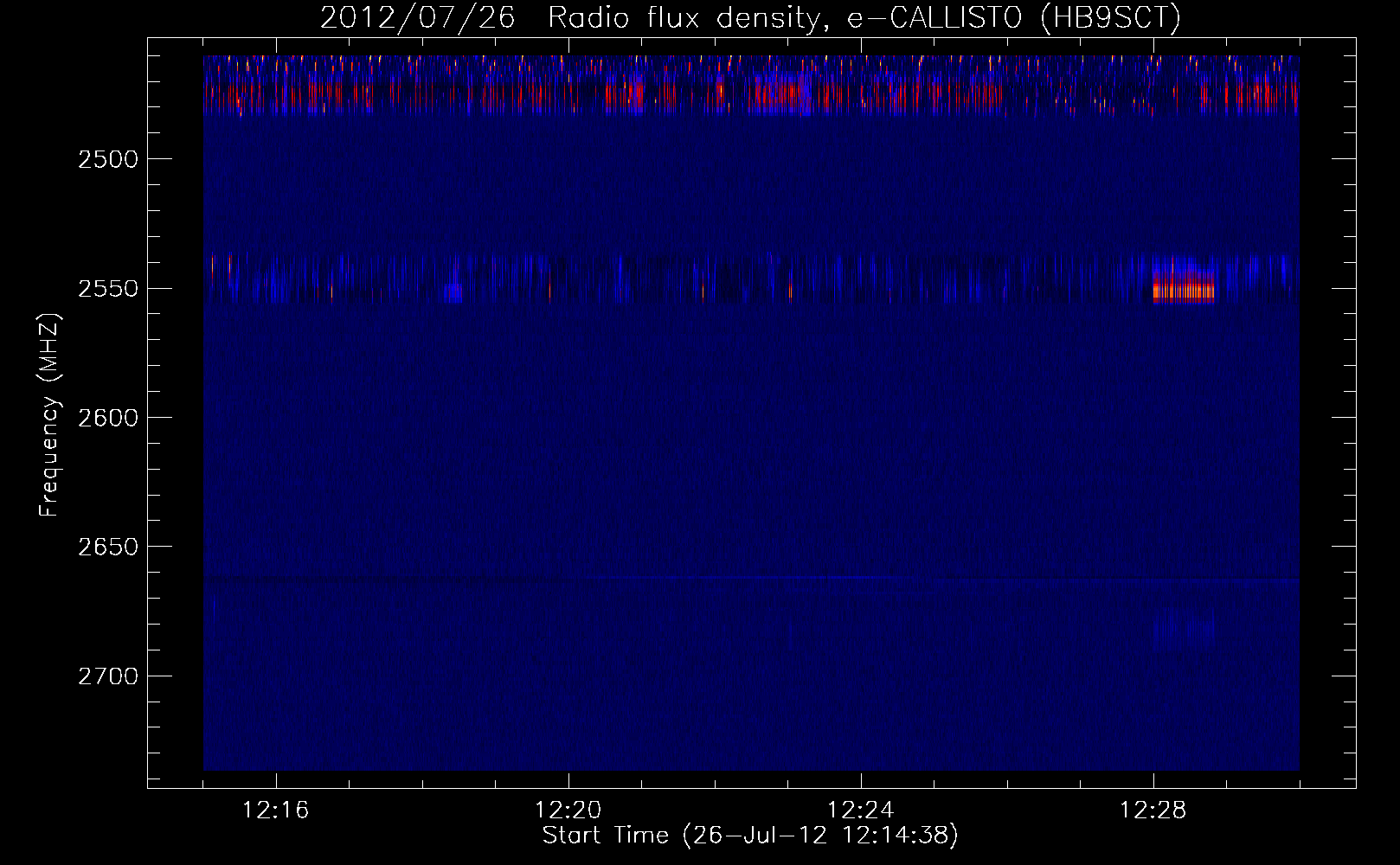Select the 2650 frequency axis label

point(108,547)
